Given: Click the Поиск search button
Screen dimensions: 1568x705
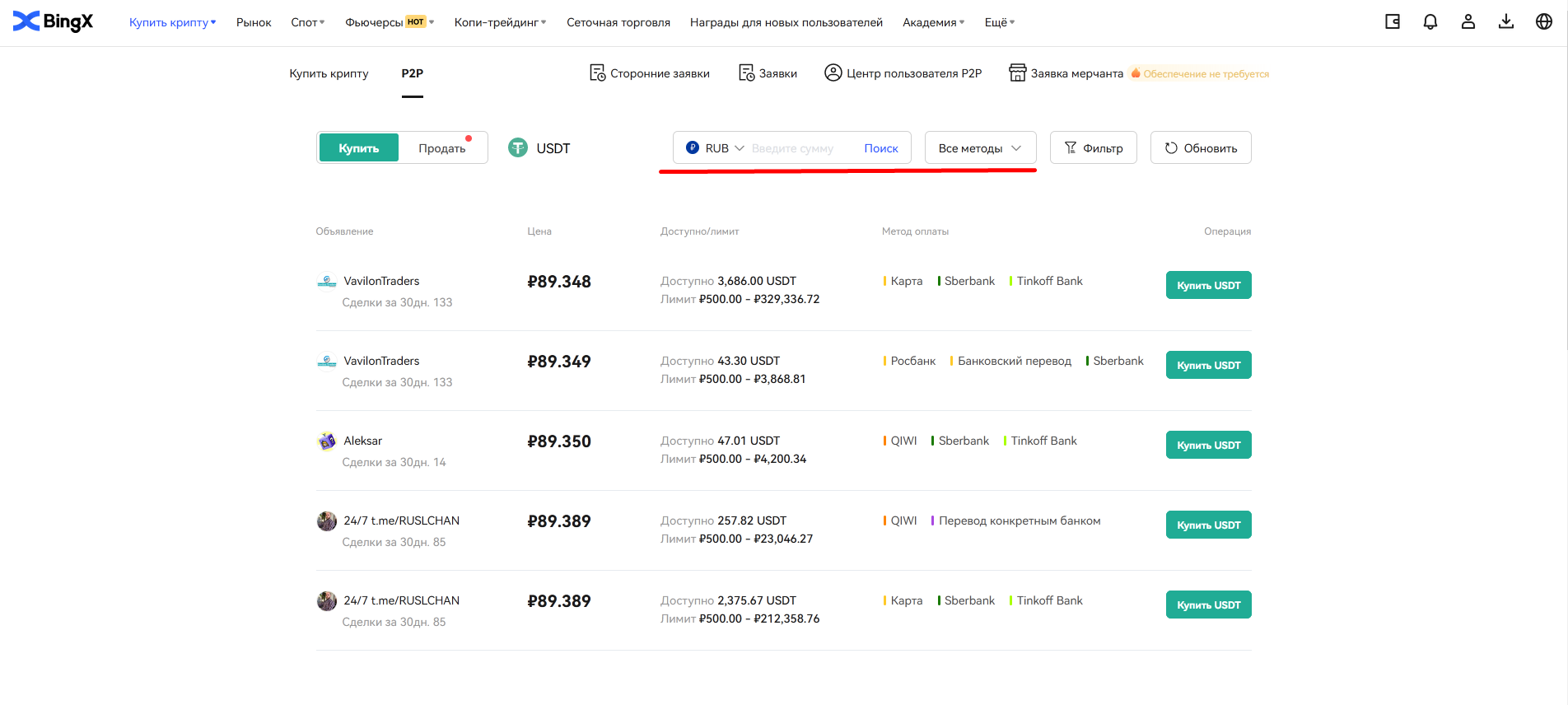Looking at the screenshot, I should [x=881, y=148].
